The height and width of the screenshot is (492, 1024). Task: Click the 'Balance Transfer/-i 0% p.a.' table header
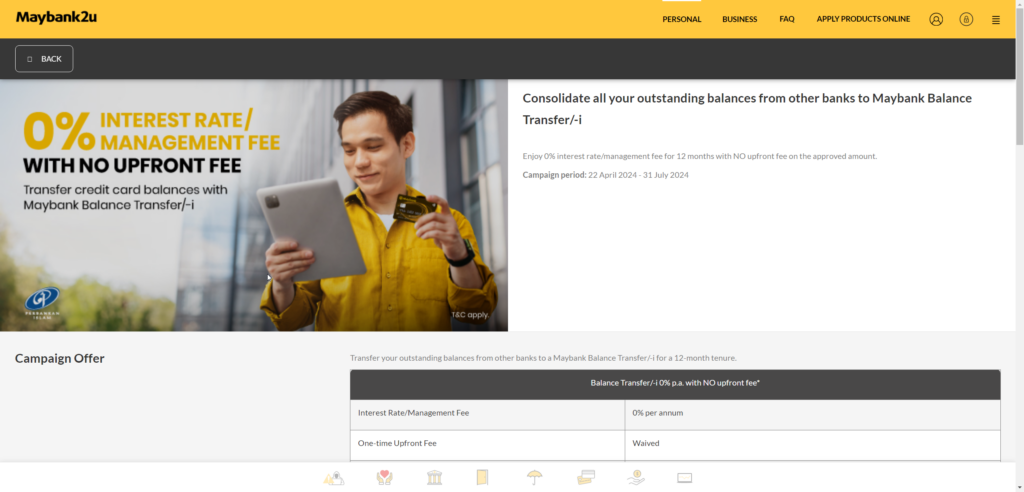[675, 384]
